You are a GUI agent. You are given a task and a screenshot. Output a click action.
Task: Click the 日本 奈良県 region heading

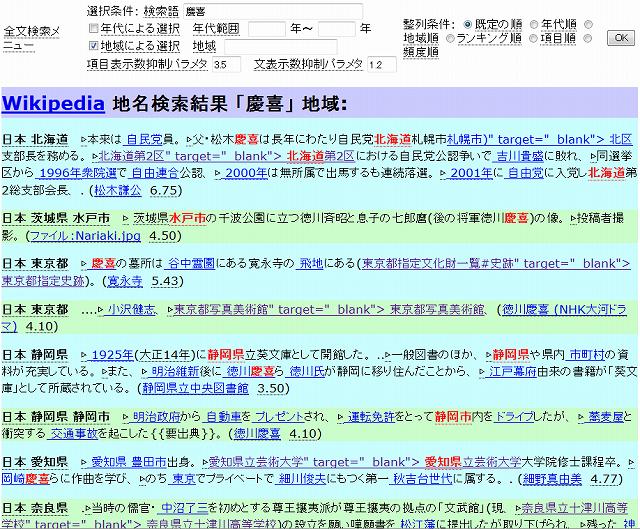tap(35, 508)
